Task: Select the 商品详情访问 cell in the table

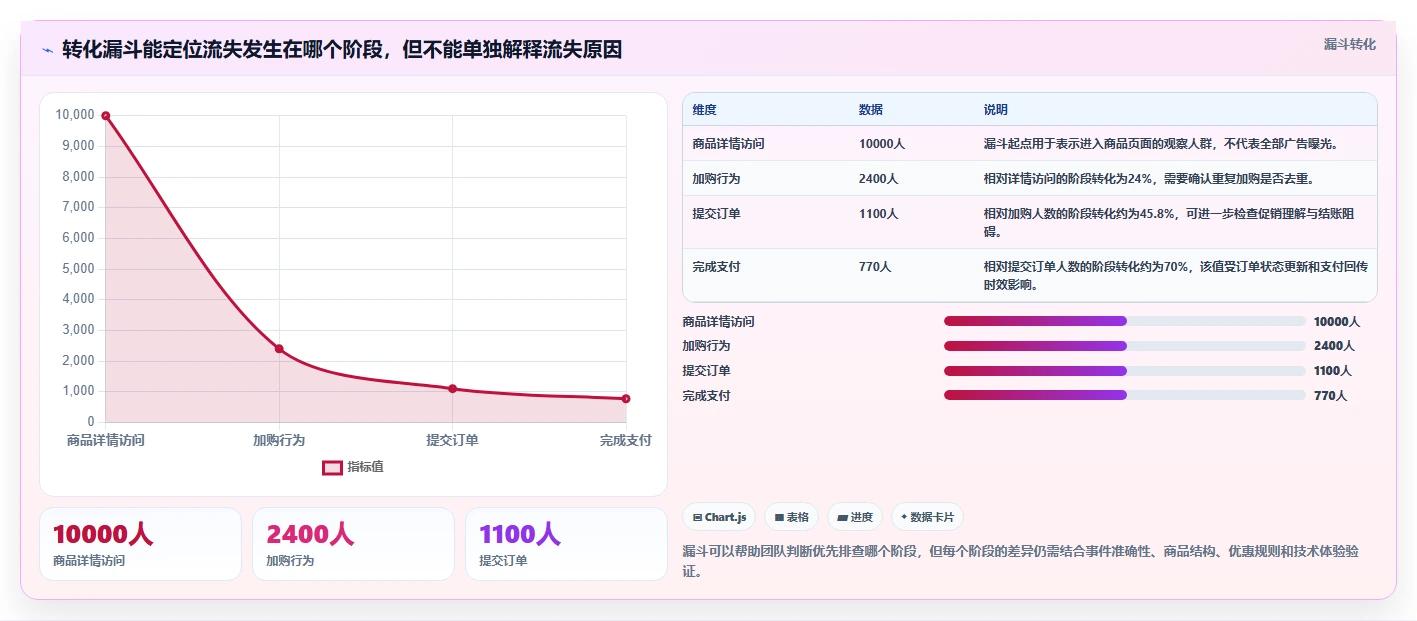Action: point(728,144)
